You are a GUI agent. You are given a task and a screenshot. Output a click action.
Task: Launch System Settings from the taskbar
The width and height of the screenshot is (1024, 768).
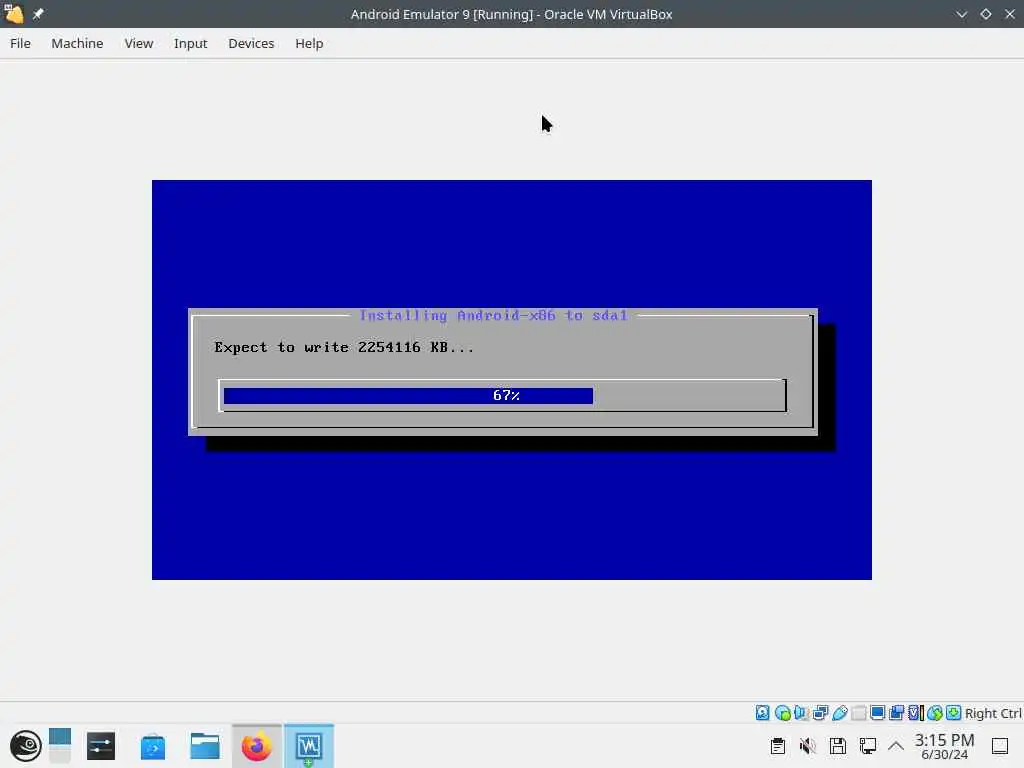coord(101,746)
